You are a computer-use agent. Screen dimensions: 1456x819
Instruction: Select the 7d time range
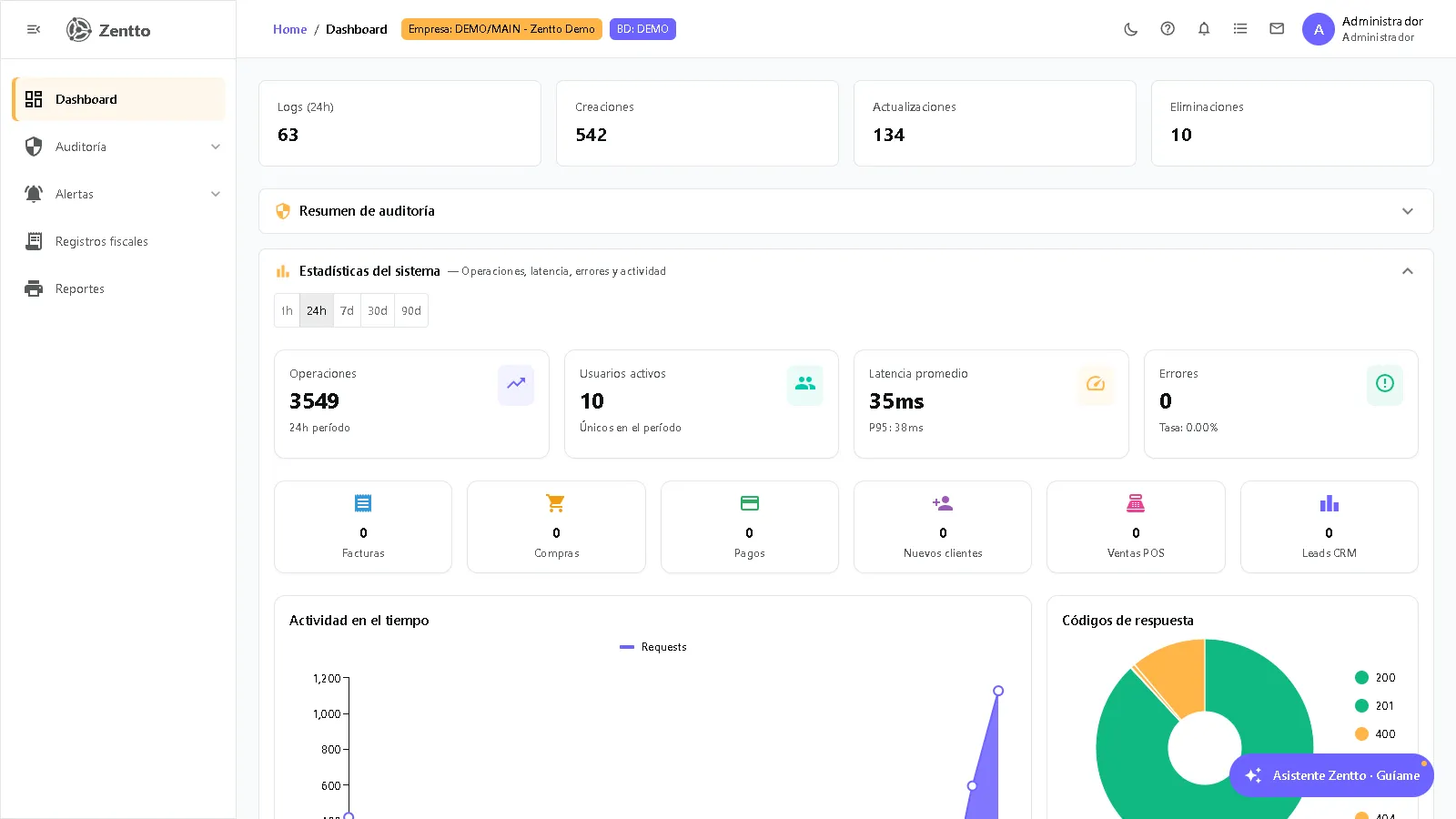[348, 310]
